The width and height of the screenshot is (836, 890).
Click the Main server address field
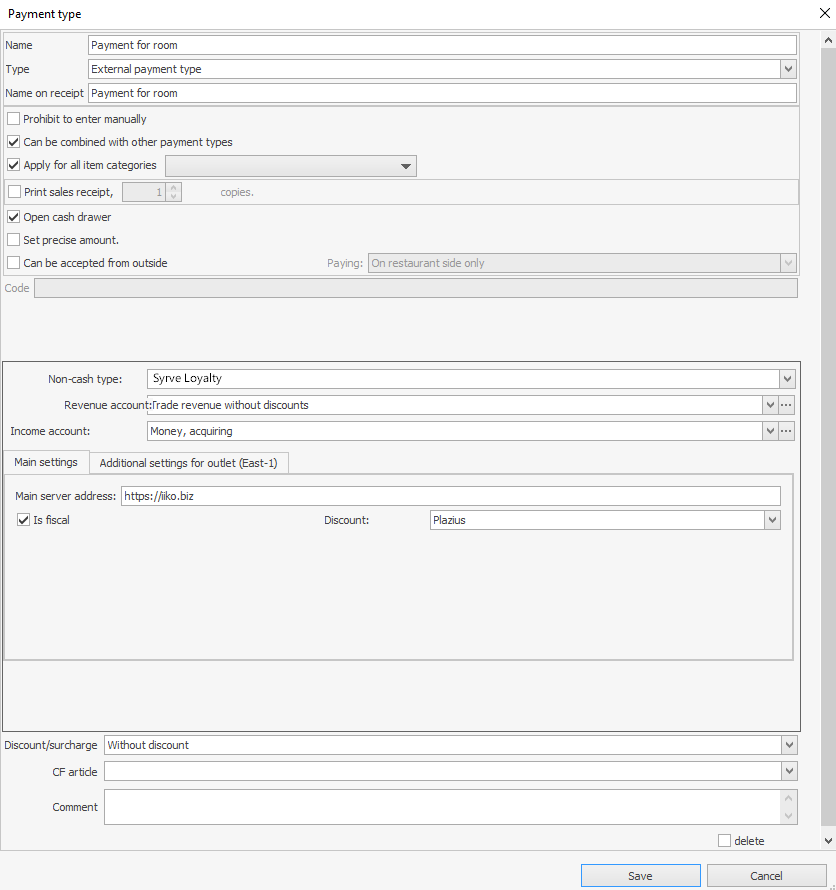coord(450,496)
